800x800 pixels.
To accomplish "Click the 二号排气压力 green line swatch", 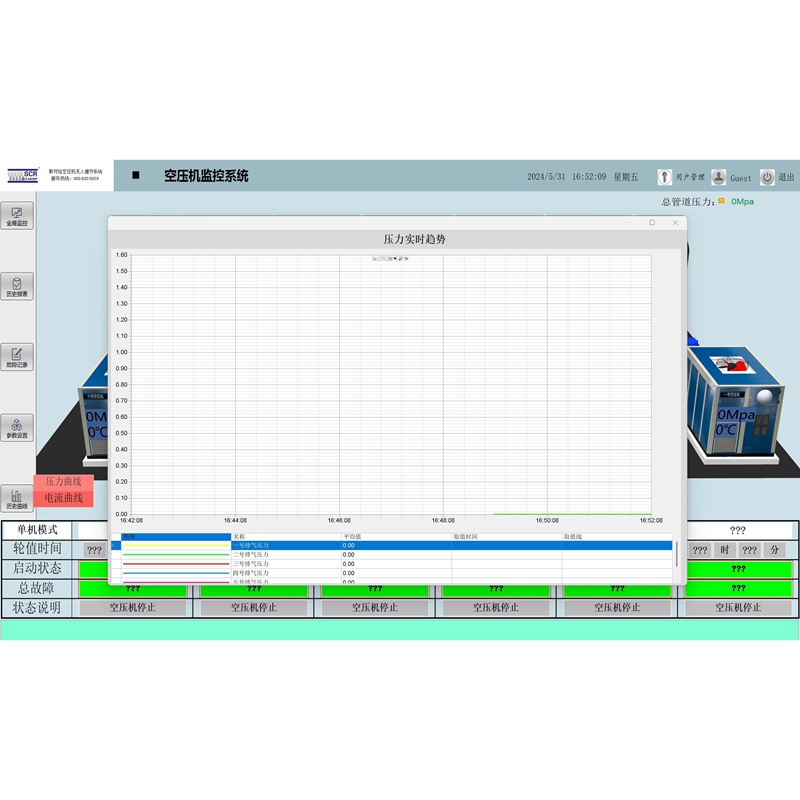I will pyautogui.click(x=176, y=555).
